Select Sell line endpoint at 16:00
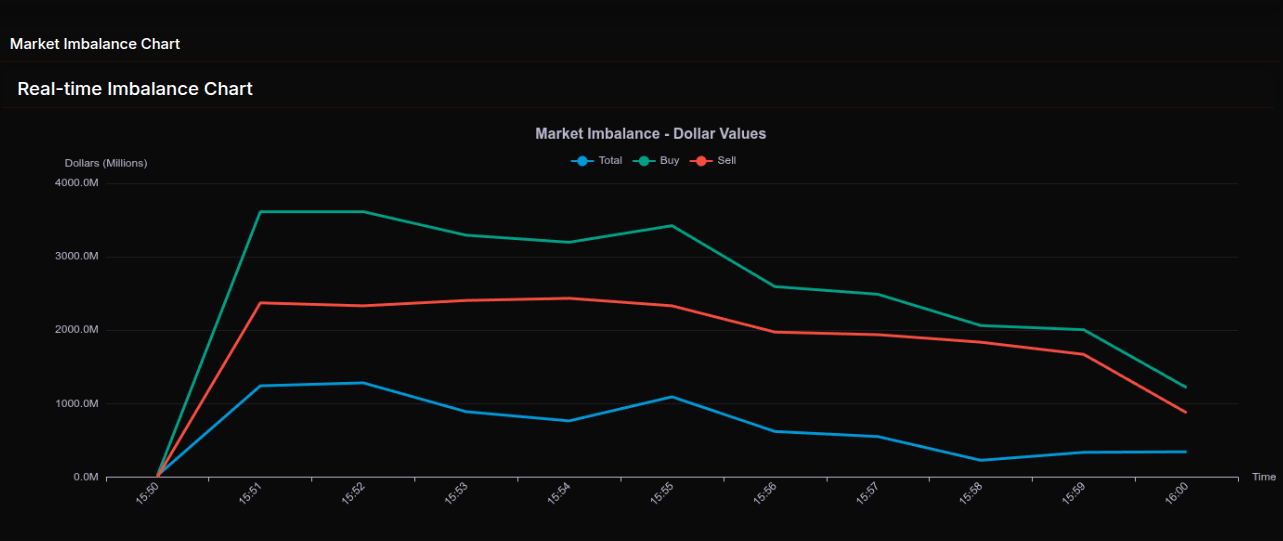 (1186, 412)
